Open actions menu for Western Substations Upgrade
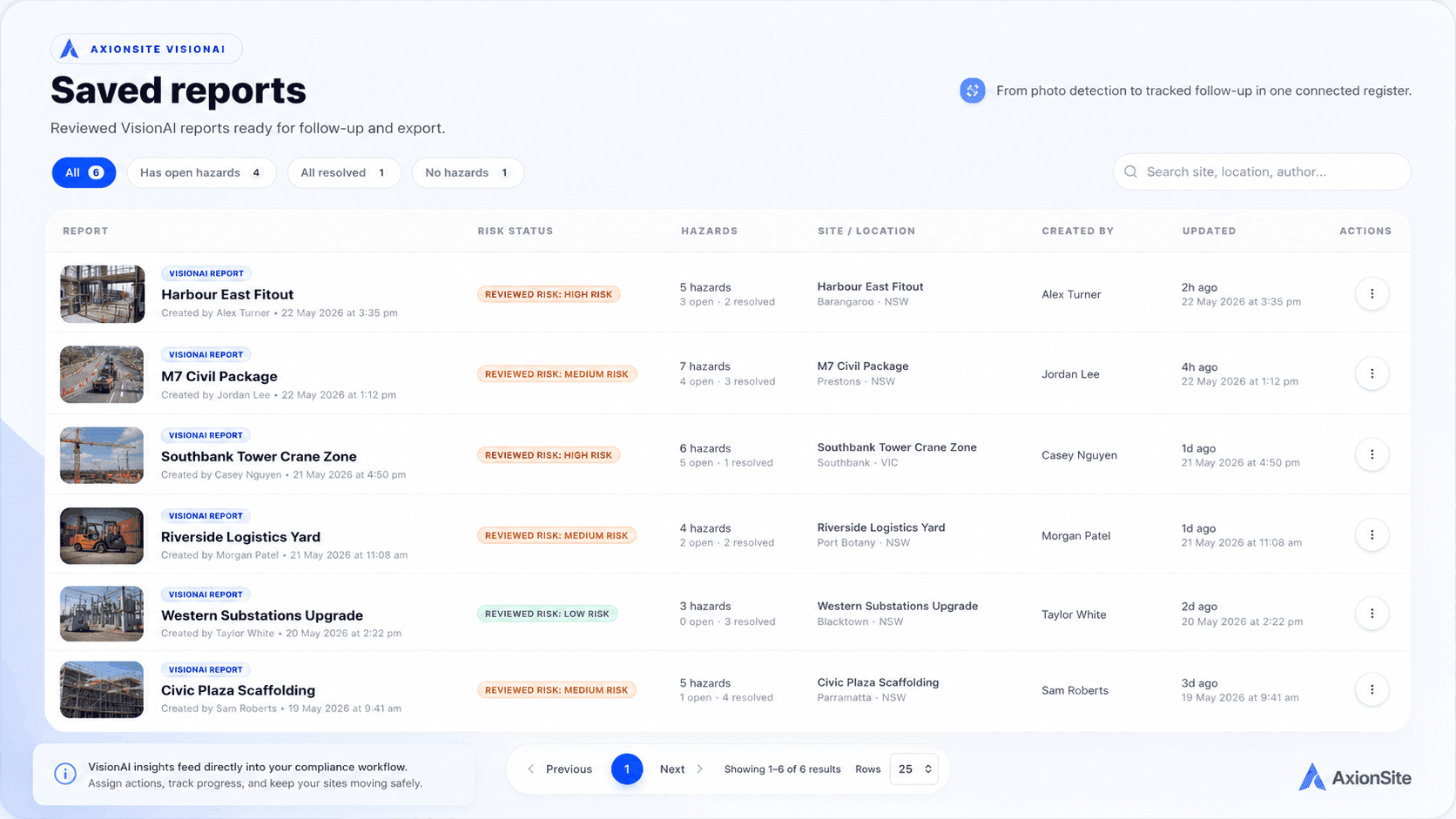The image size is (1456, 819). (1372, 614)
